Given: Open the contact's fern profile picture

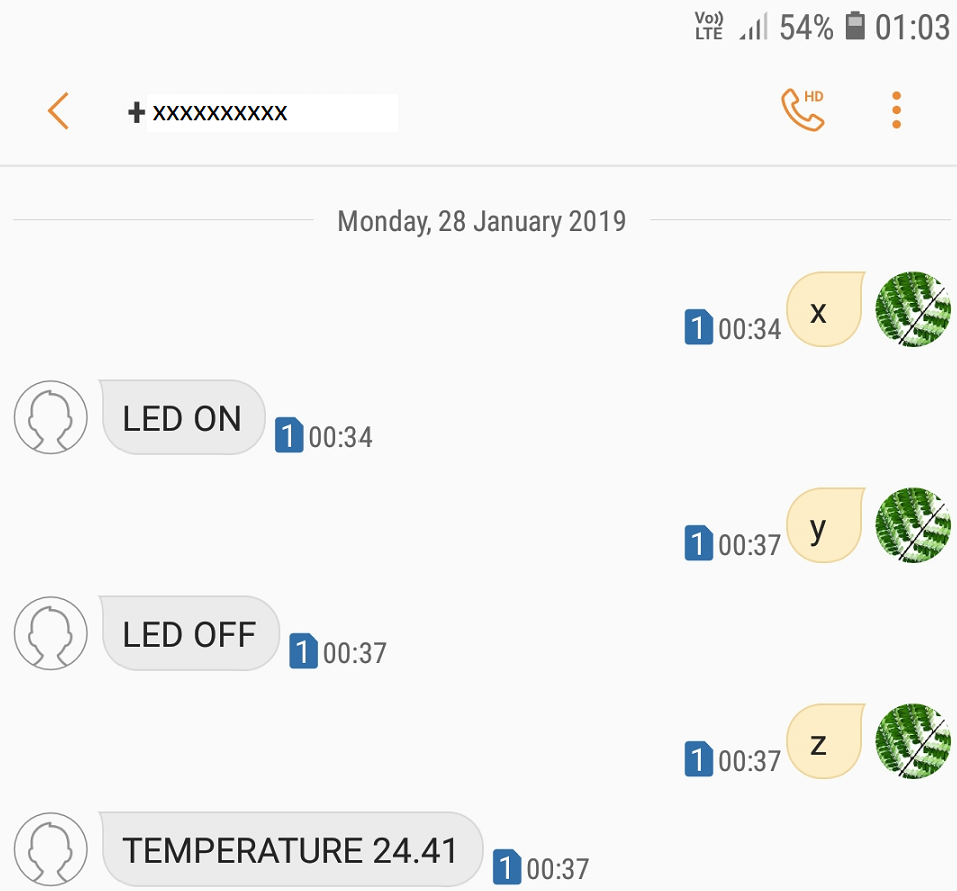Looking at the screenshot, I should [912, 310].
